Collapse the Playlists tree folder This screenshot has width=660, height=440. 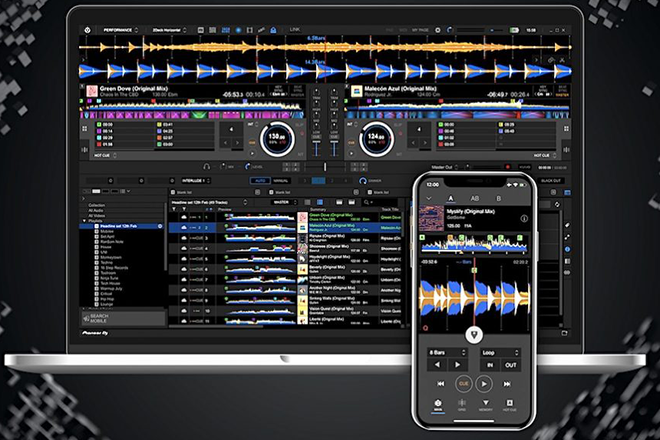pos(82,219)
